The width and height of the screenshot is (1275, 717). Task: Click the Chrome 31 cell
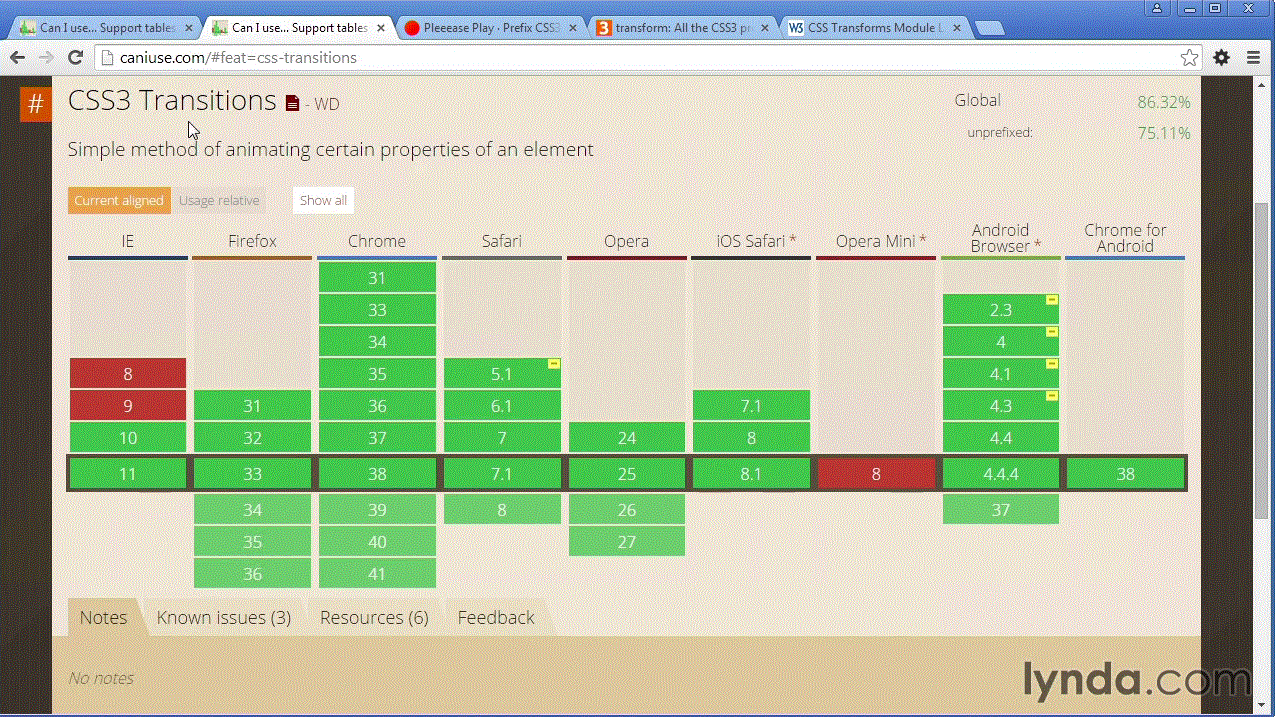coord(377,278)
